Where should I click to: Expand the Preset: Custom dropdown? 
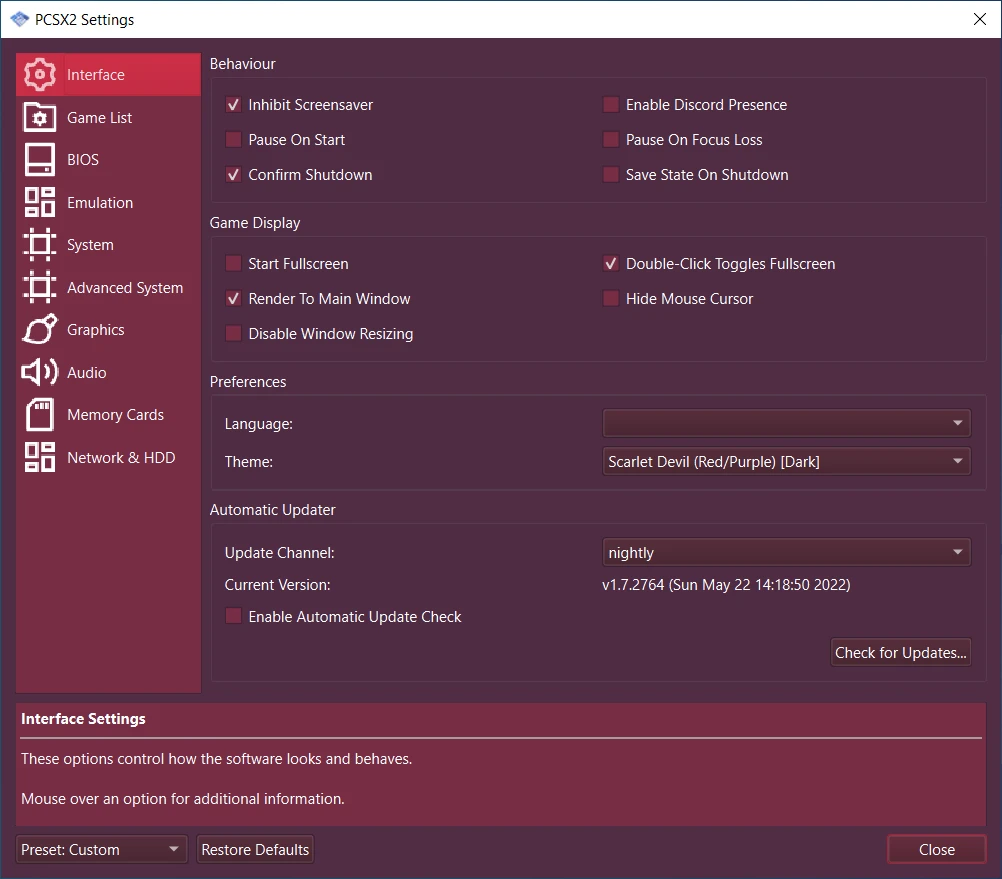[x=102, y=850]
